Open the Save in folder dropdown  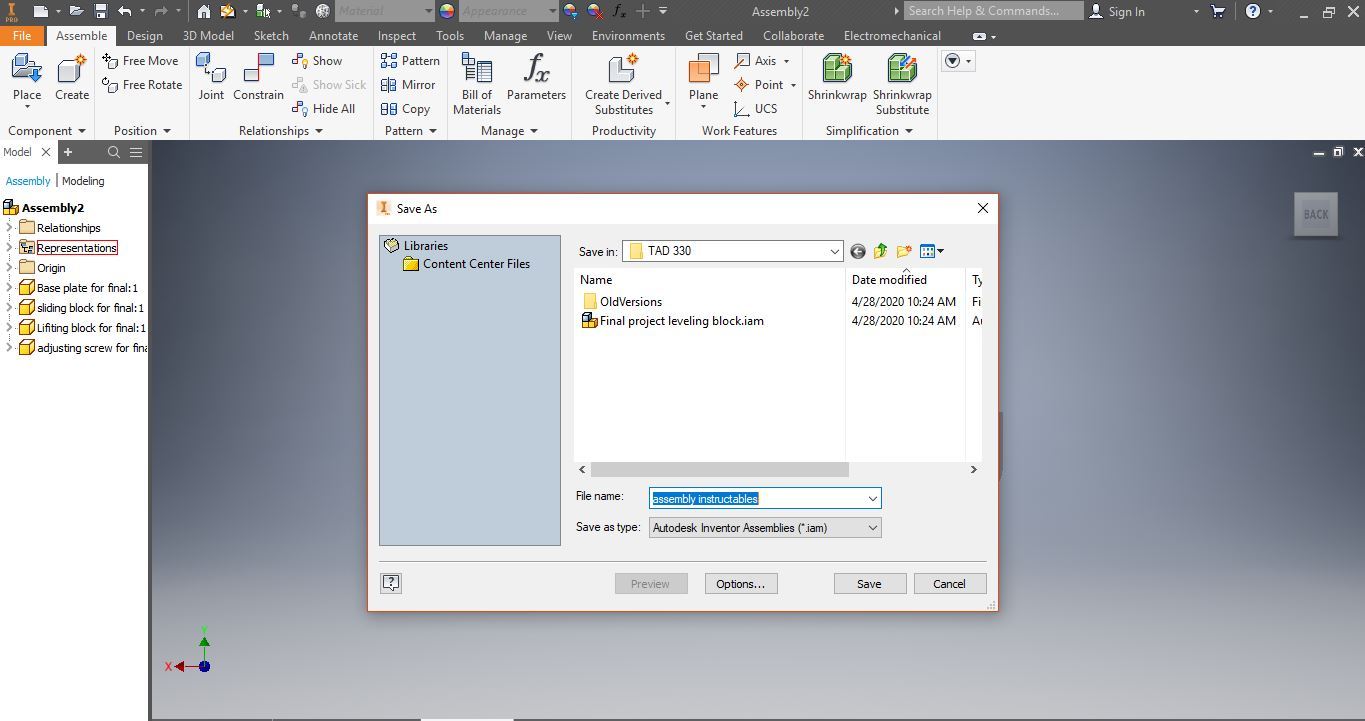pos(834,251)
